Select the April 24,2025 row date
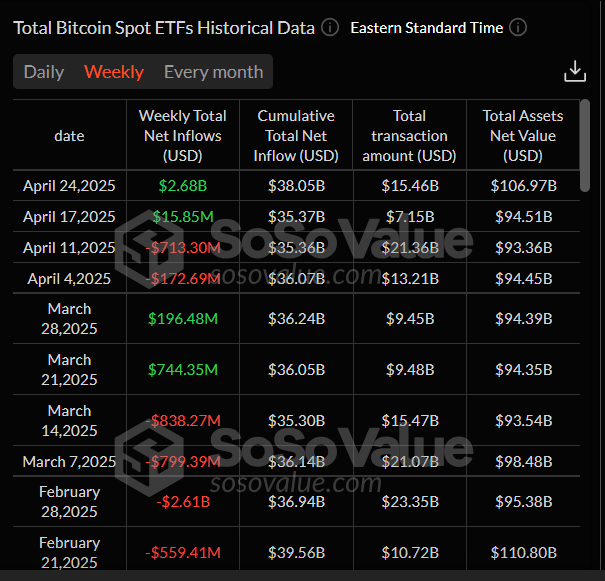 click(x=70, y=186)
